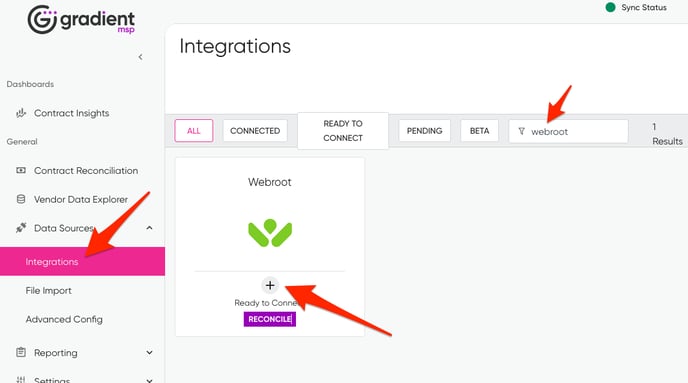
Task: Open File Import page
Action: tap(48, 290)
